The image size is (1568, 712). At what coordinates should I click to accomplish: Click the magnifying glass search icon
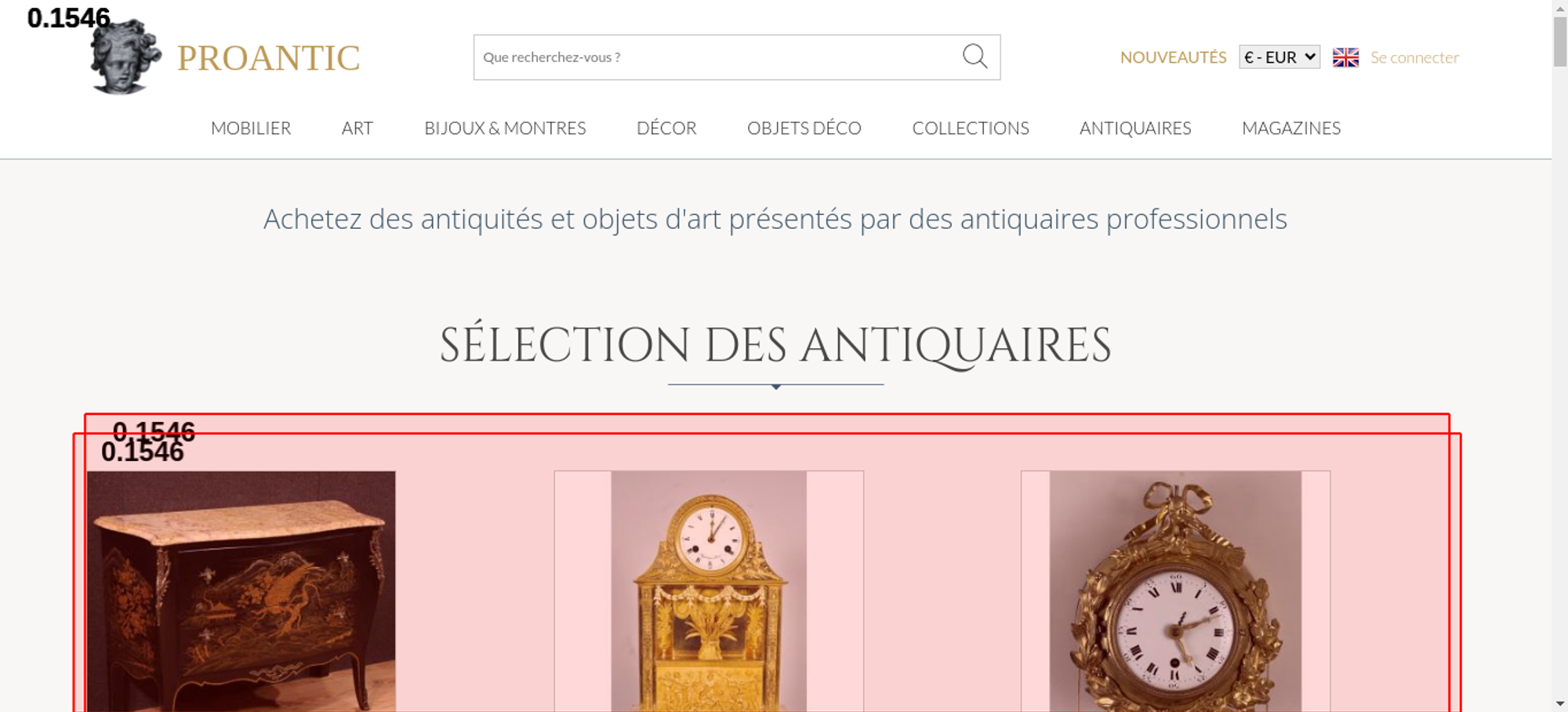tap(975, 56)
